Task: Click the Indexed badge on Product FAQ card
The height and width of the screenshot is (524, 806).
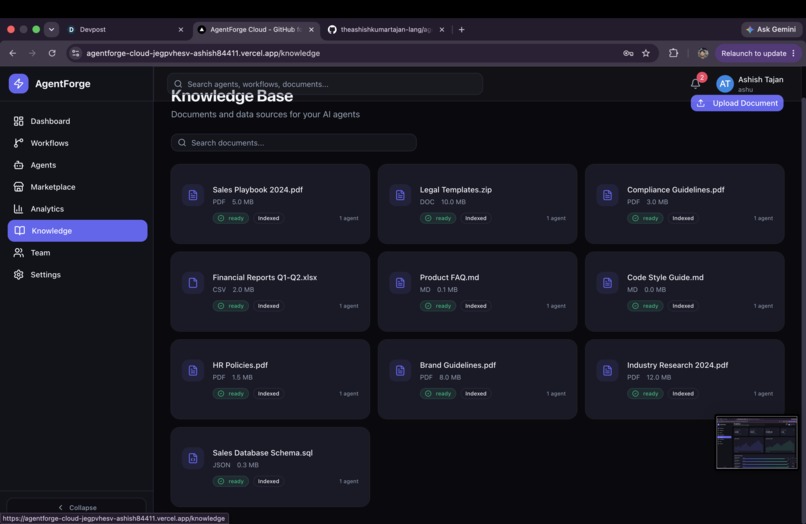Action: pos(475,306)
